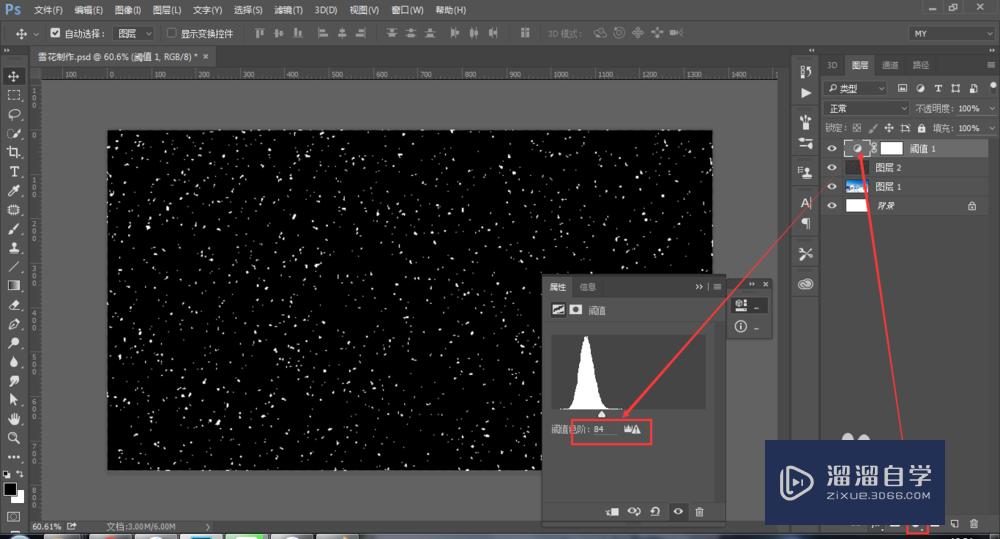Open the 图像(I) menu

point(128,10)
